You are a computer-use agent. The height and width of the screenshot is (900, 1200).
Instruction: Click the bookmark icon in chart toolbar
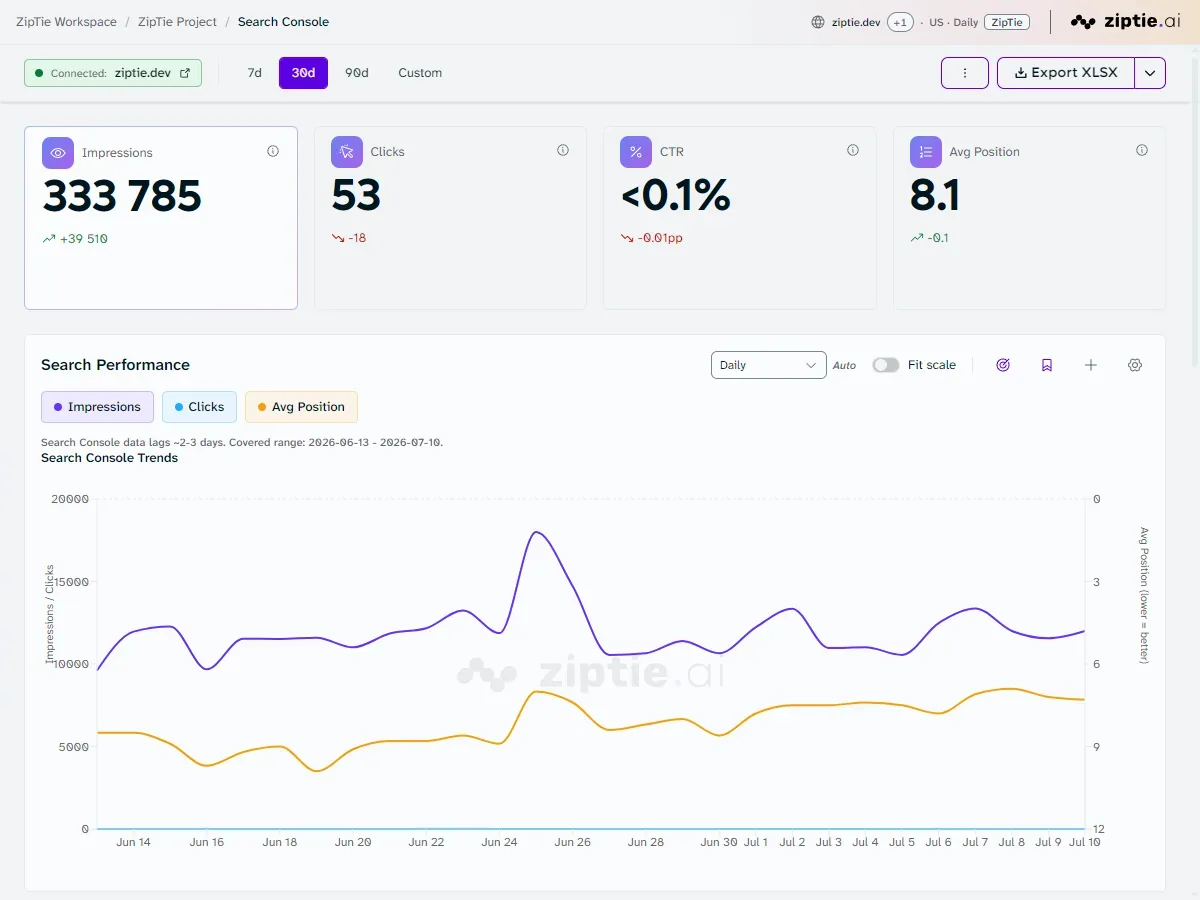click(1047, 365)
